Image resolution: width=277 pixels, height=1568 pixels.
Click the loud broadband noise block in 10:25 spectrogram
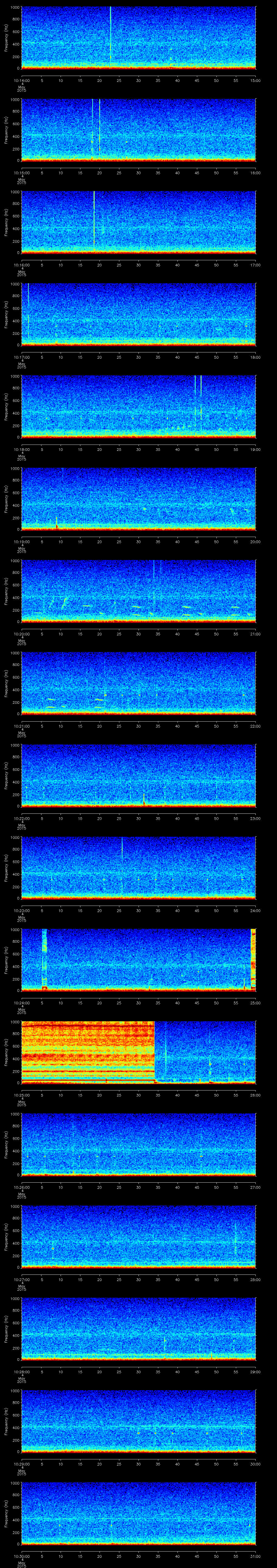[x=88, y=1052]
